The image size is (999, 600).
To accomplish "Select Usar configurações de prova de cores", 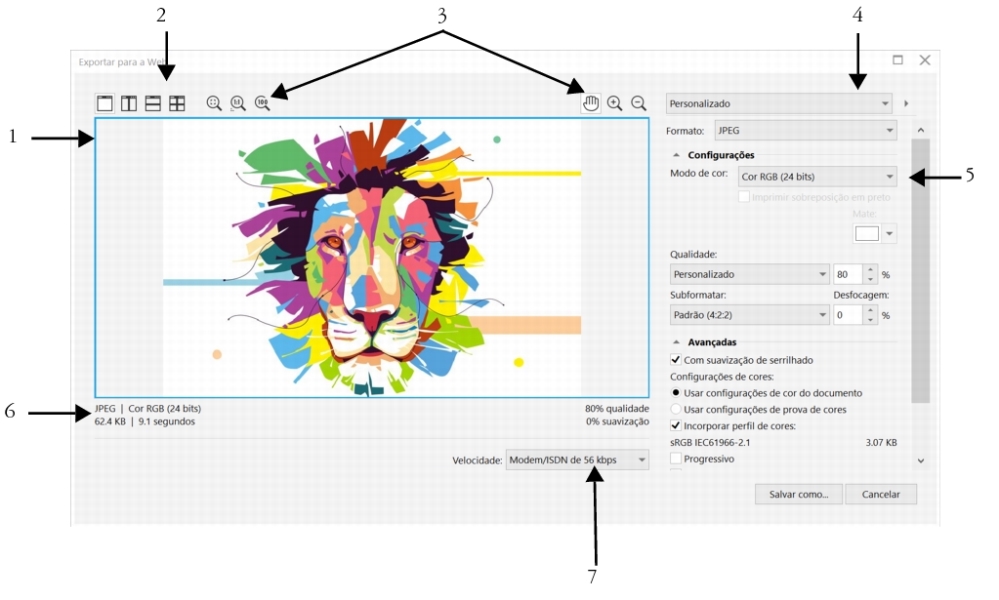I will point(676,410).
